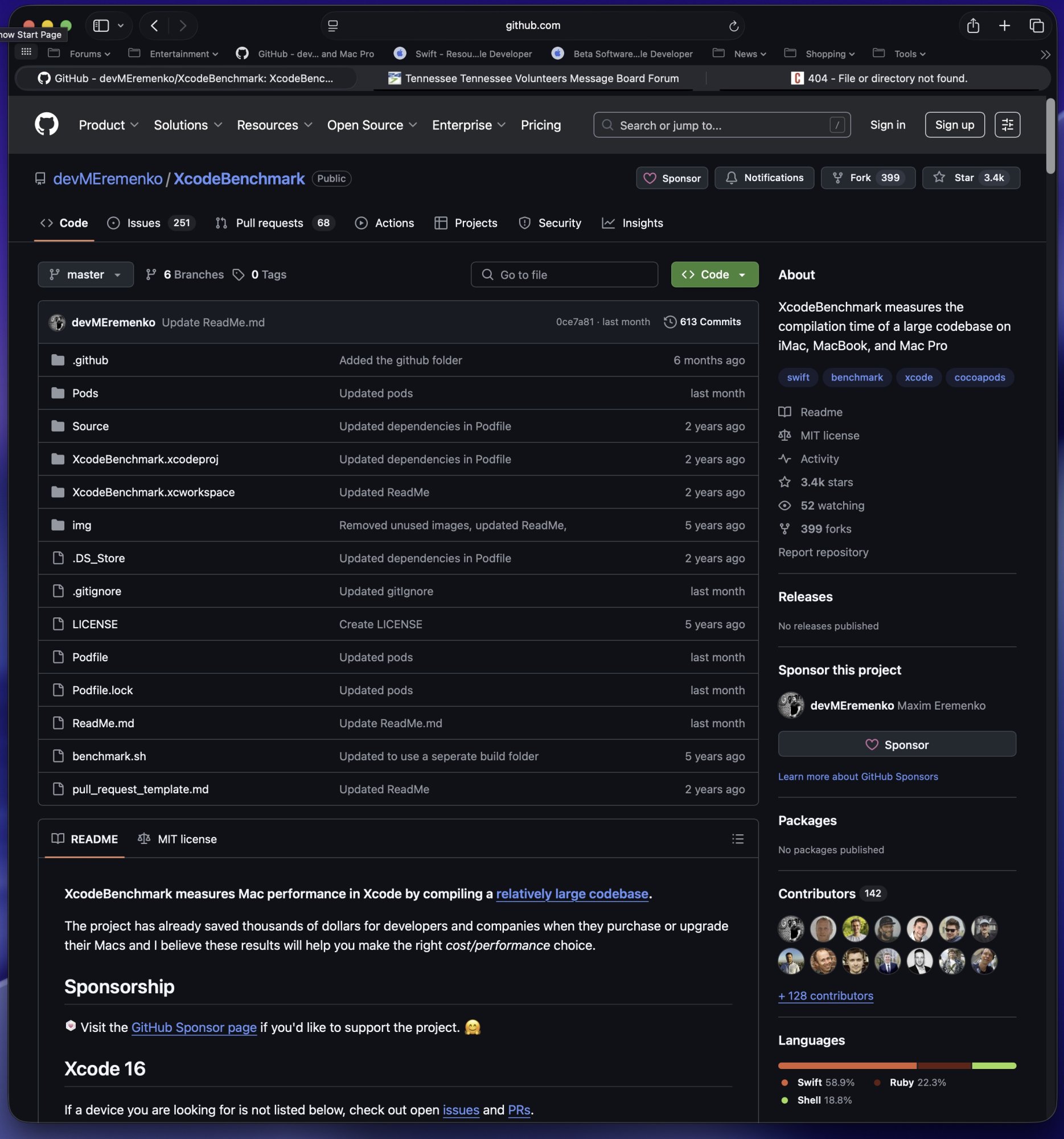The width and height of the screenshot is (1064, 1139).
Task: Open the GitHub home logo
Action: tap(46, 124)
